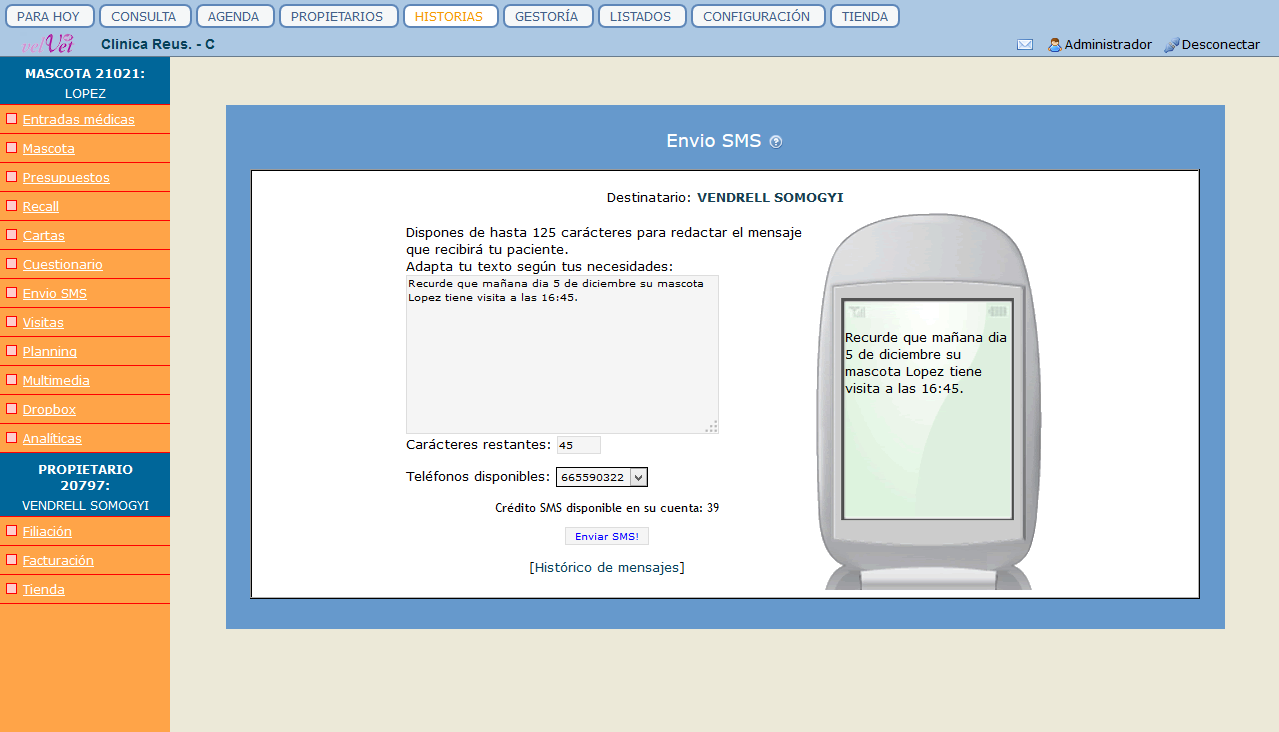Click the help icon beside Envio SMS
Image resolution: width=1279 pixels, height=732 pixels.
pyautogui.click(x=776, y=142)
